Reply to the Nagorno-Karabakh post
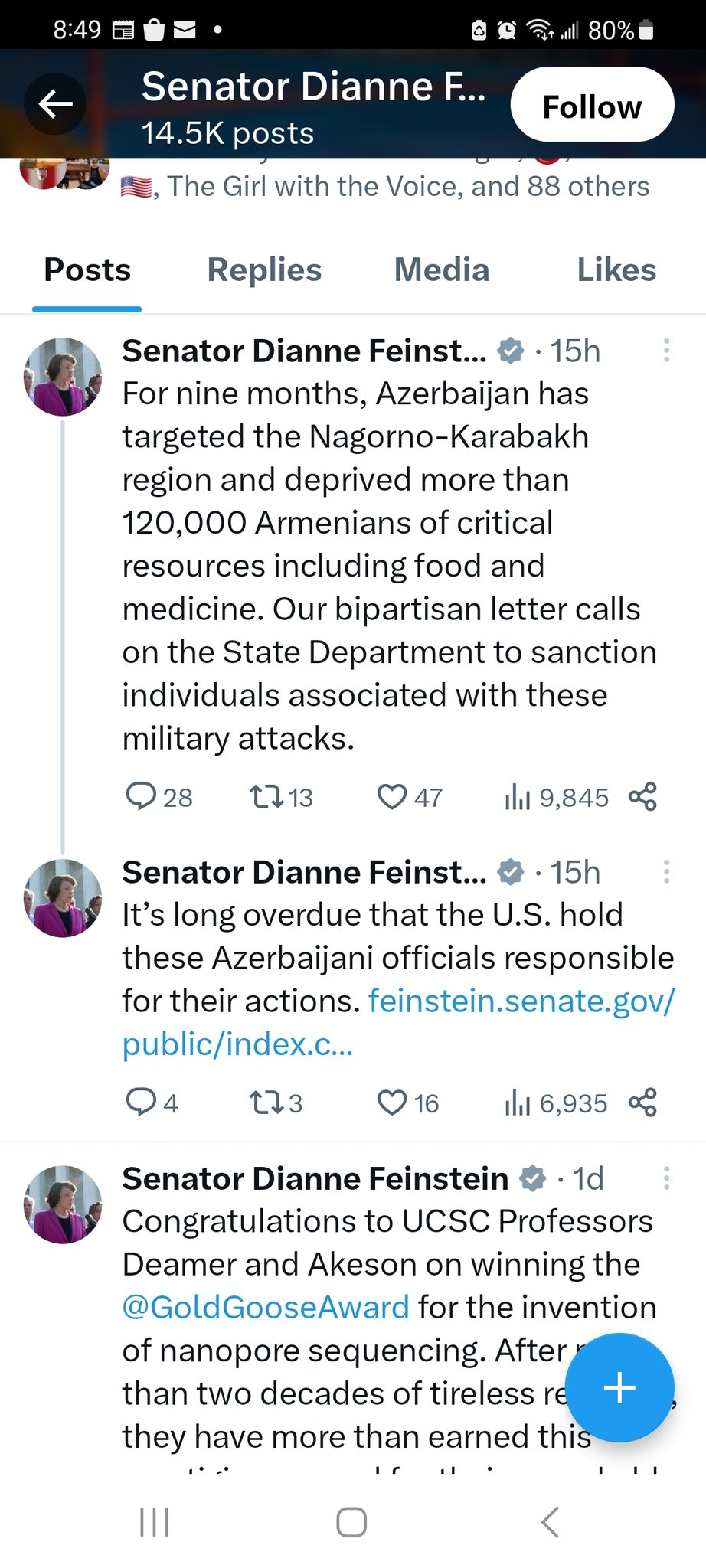 tap(141, 796)
